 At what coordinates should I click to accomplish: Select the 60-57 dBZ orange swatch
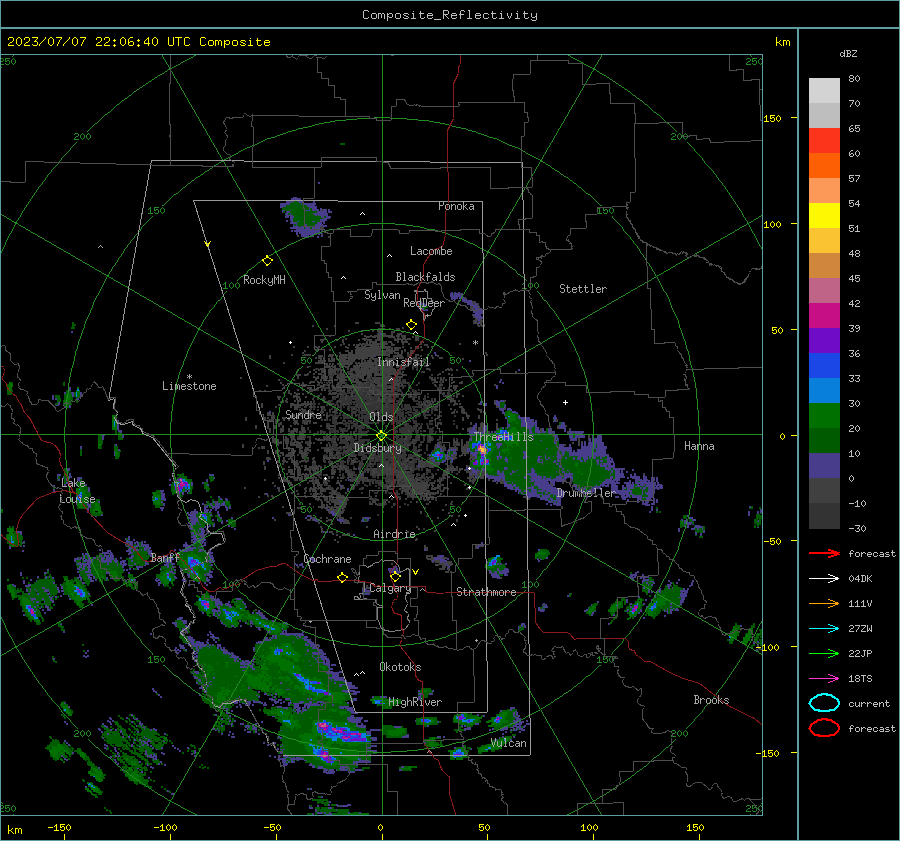(x=824, y=166)
